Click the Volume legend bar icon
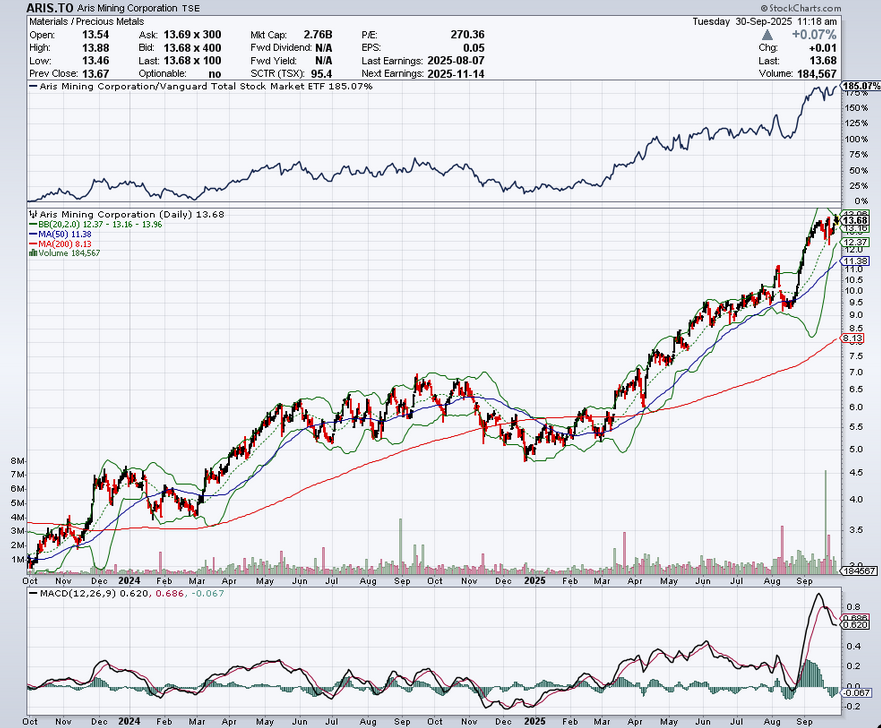The image size is (881, 728). coord(34,253)
